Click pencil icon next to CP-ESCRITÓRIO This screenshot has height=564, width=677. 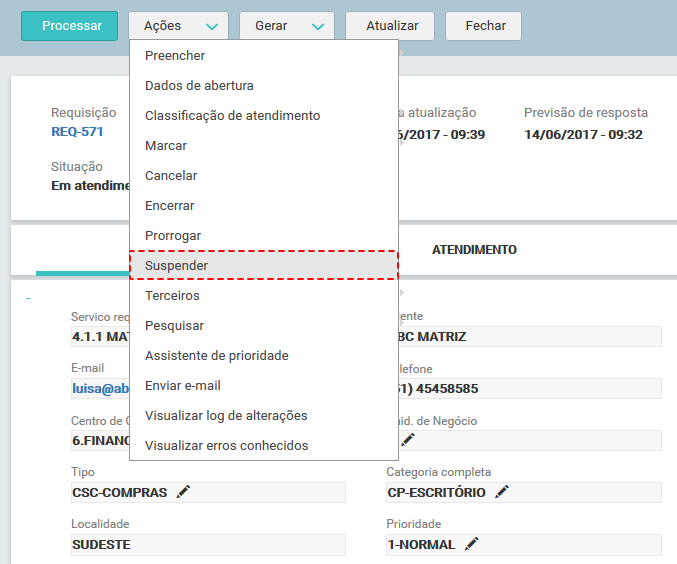point(502,492)
